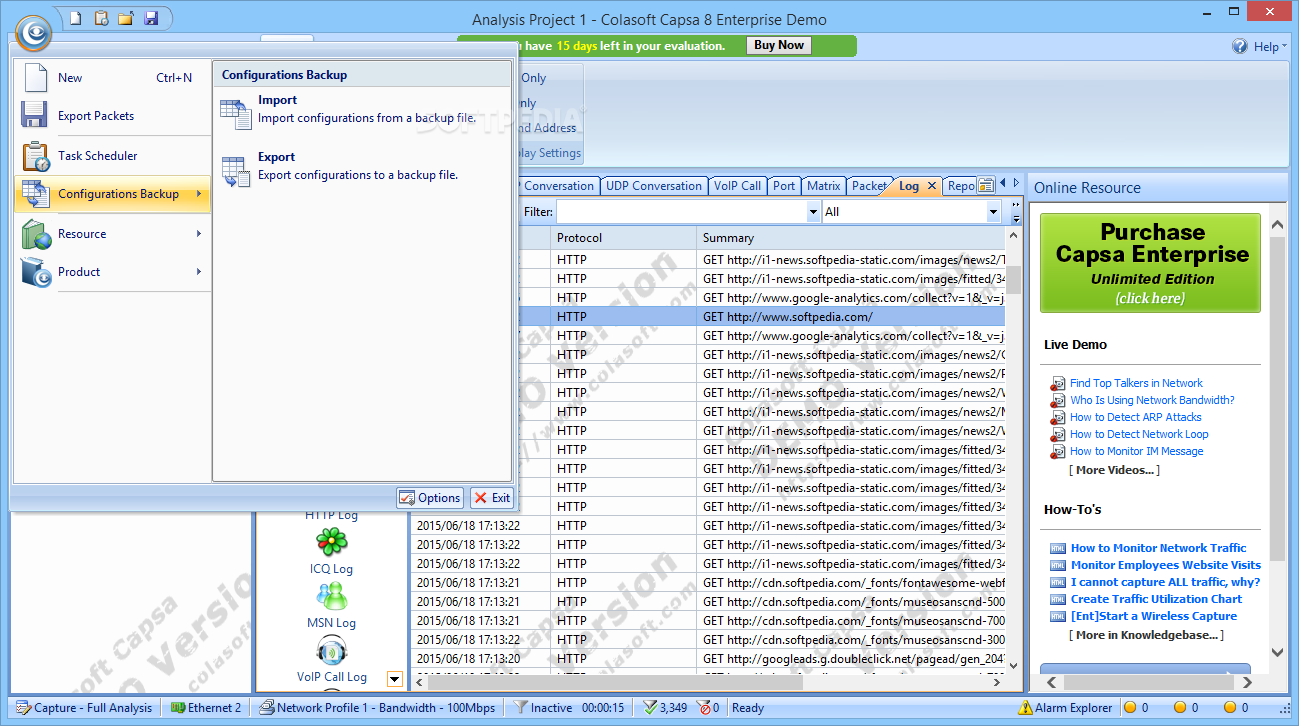Click the blank page icon beside New
Image resolution: width=1299 pixels, height=726 pixels.
pos(36,78)
